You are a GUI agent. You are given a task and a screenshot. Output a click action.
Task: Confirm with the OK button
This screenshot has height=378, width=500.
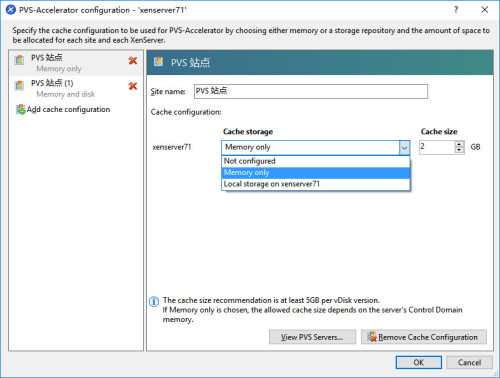click(419, 362)
